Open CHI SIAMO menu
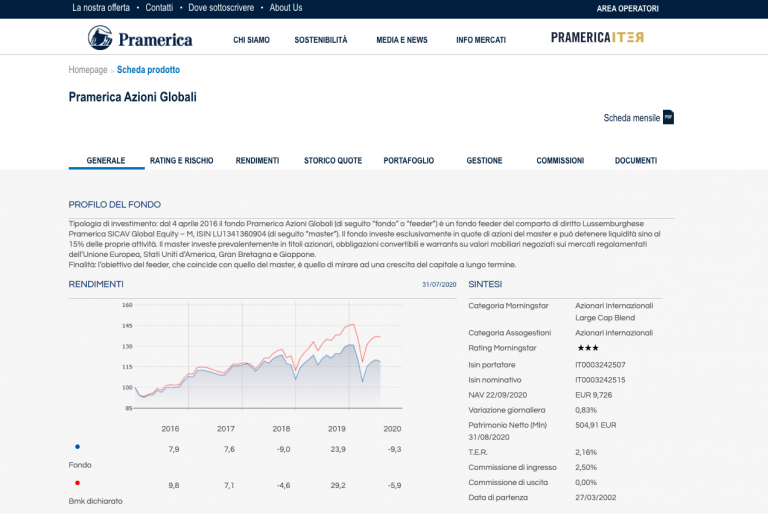Image resolution: width=768 pixels, height=514 pixels. [x=251, y=40]
